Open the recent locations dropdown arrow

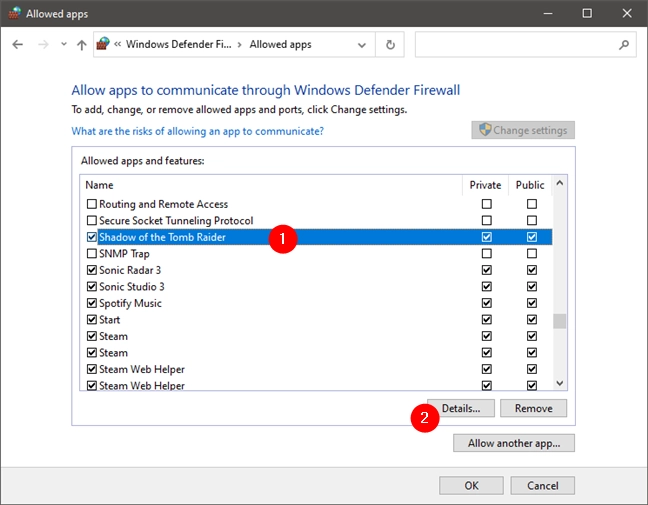tap(64, 44)
